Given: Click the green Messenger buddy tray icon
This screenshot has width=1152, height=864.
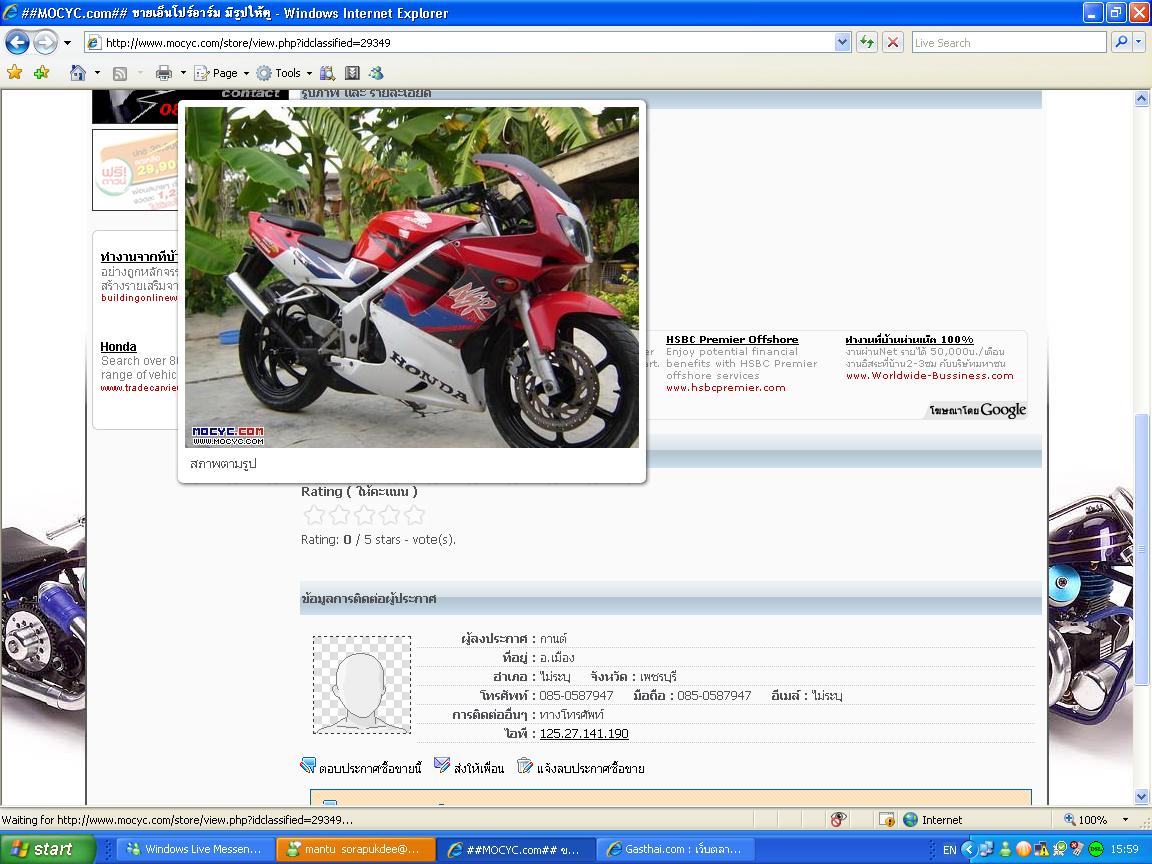Looking at the screenshot, I should (1006, 849).
